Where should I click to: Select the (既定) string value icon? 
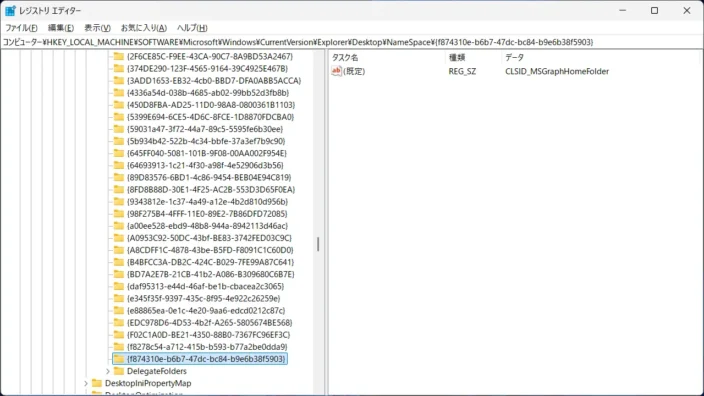click(x=336, y=71)
